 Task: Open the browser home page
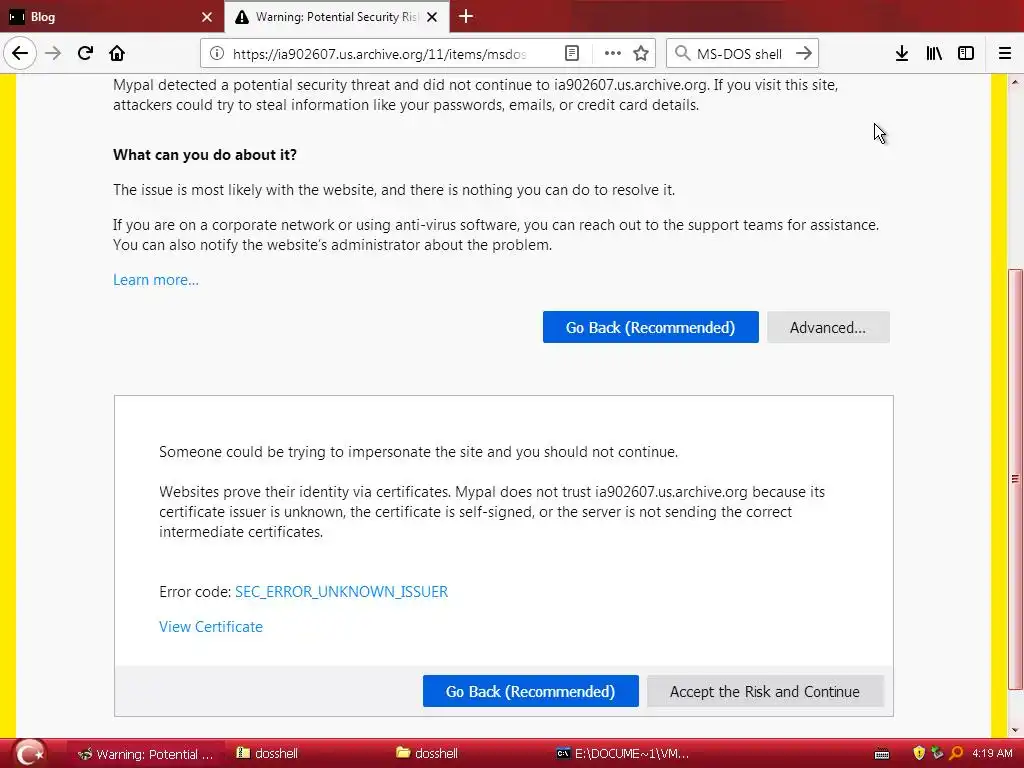coord(117,53)
